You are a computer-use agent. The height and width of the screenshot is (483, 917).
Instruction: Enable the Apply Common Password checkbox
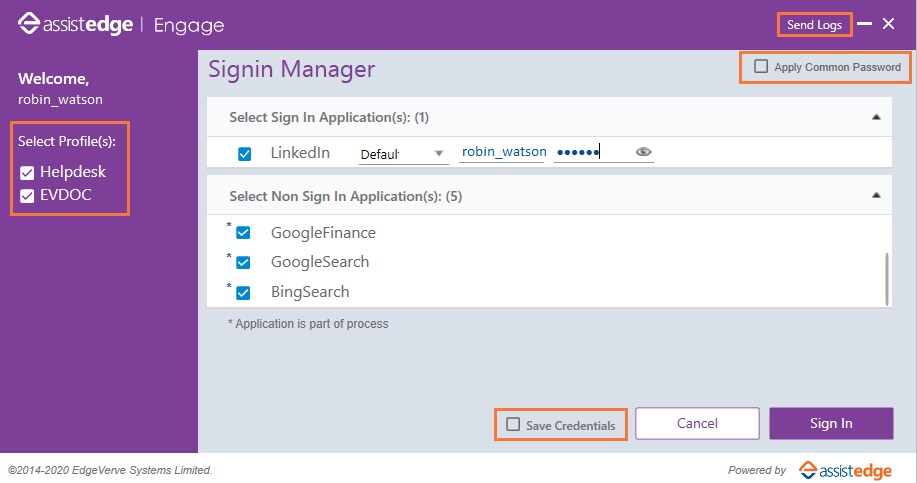762,67
